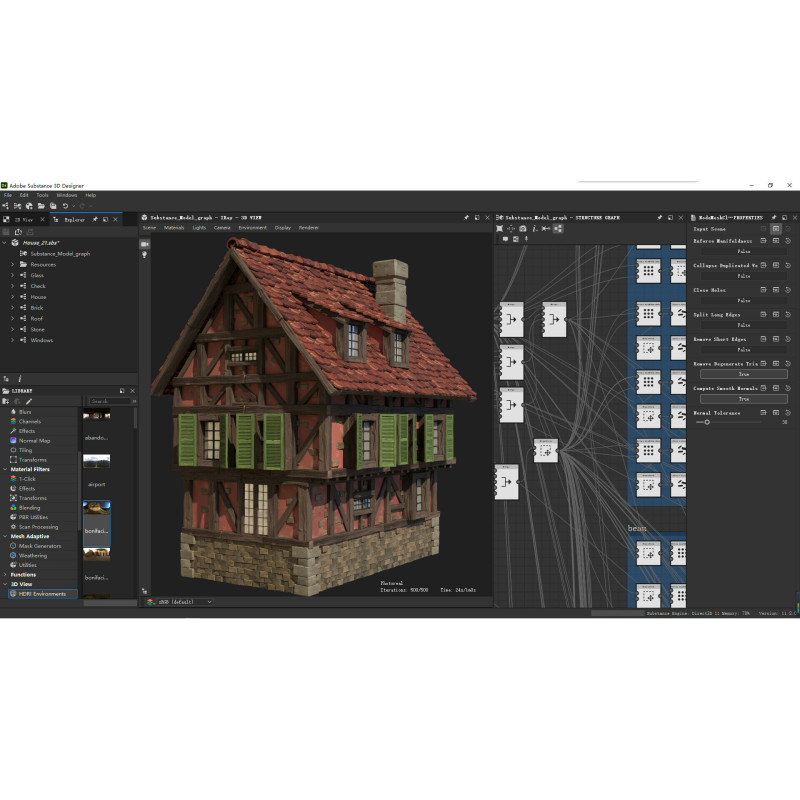Adjust the Normal Tolerance slider
Image resolution: width=800 pixels, height=800 pixels.
707,422
